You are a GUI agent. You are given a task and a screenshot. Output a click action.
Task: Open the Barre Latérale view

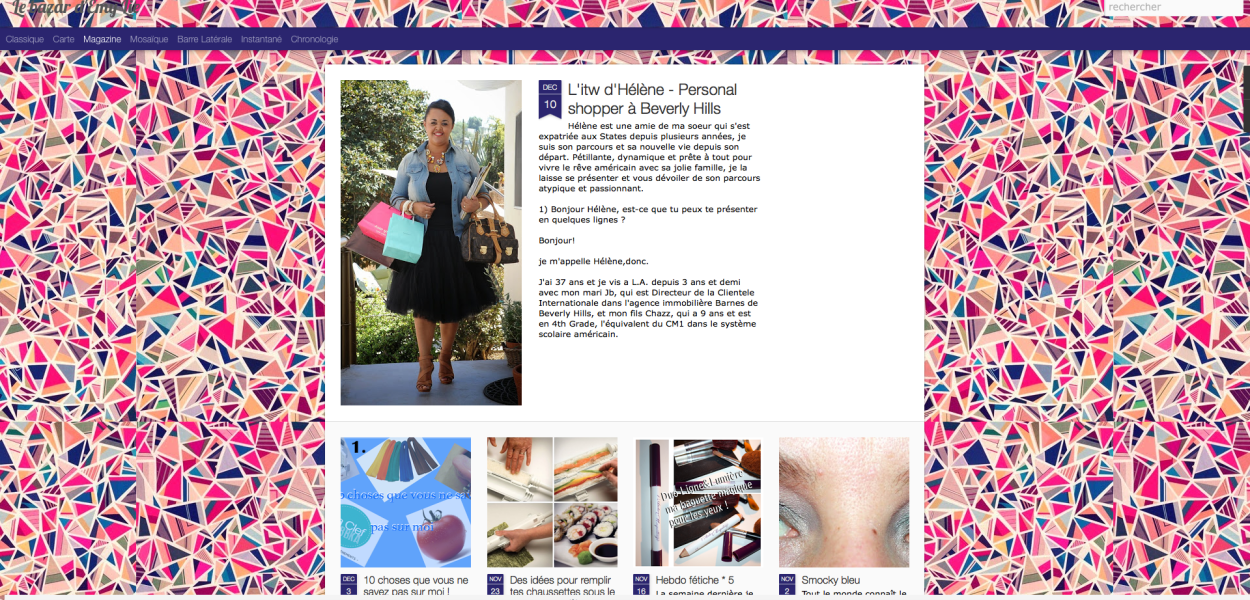point(205,39)
